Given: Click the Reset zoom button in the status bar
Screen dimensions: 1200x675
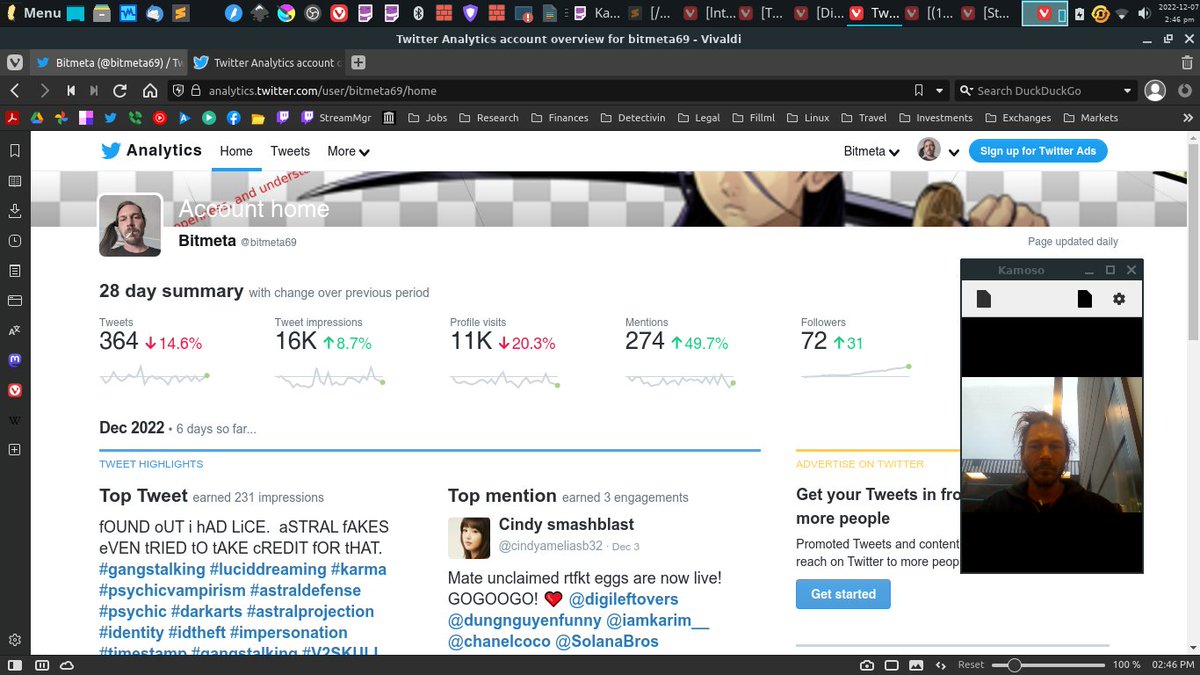Looking at the screenshot, I should [971, 665].
